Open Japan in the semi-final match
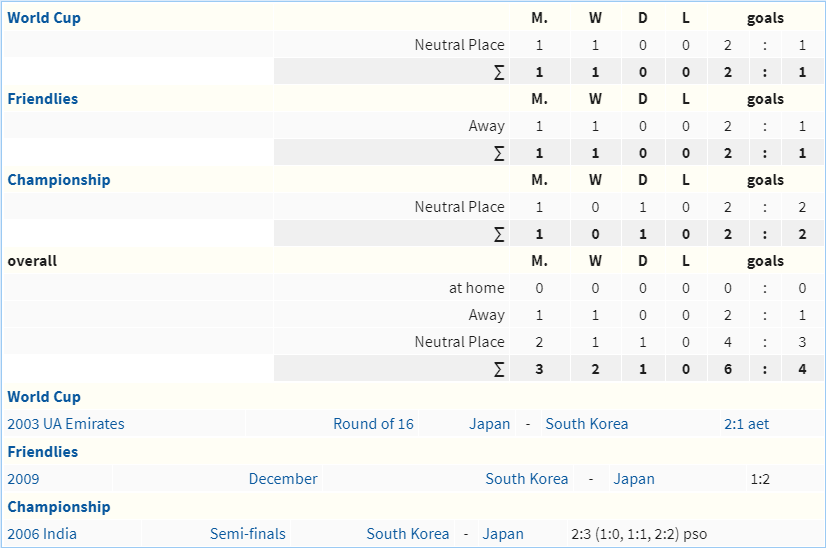 (503, 534)
